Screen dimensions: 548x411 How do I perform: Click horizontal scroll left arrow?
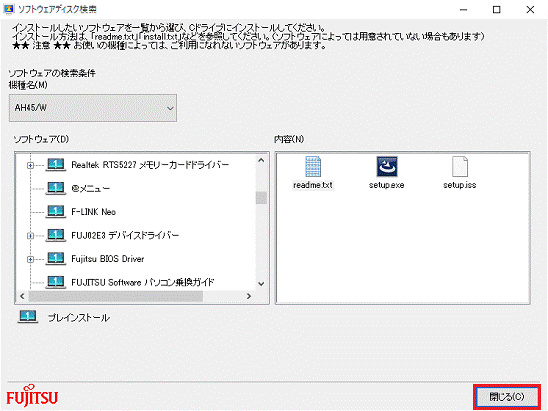pyautogui.click(x=22, y=296)
